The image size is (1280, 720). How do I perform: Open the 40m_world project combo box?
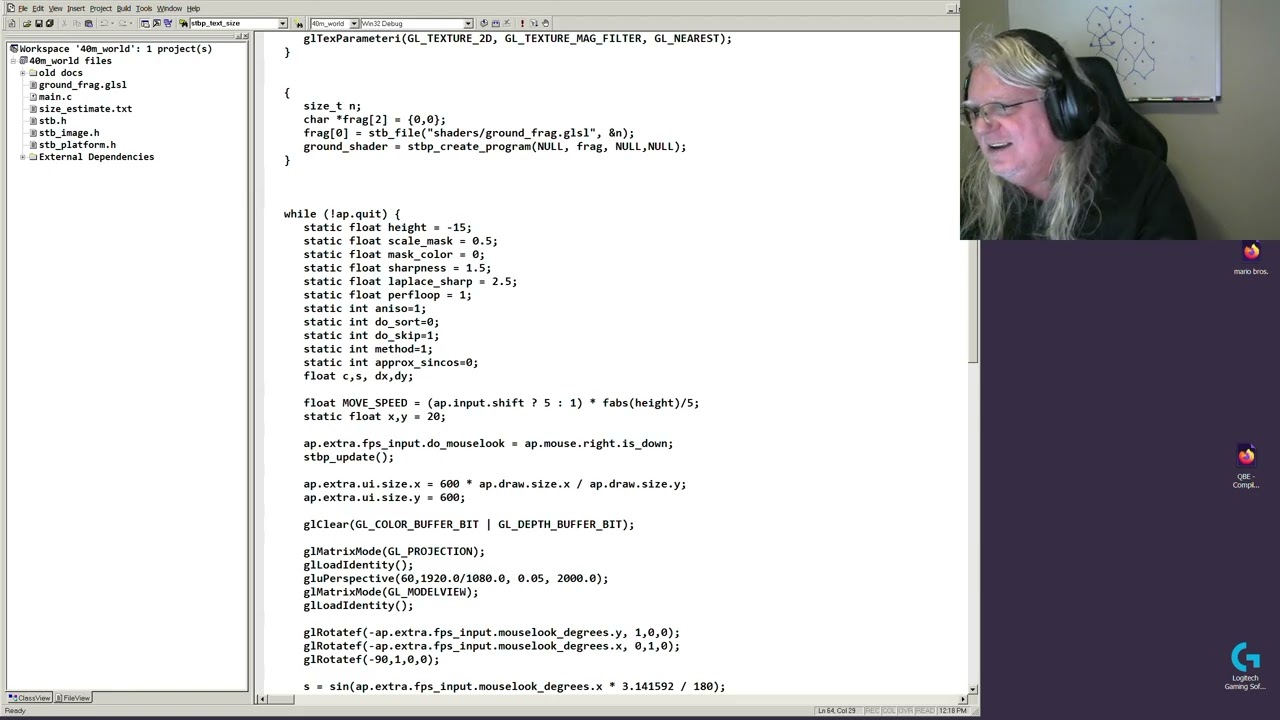tap(334, 24)
